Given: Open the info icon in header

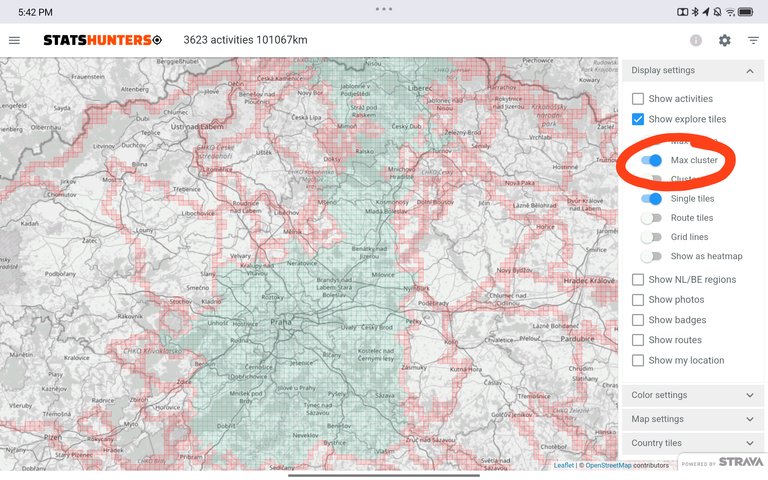Looking at the screenshot, I should [695, 41].
